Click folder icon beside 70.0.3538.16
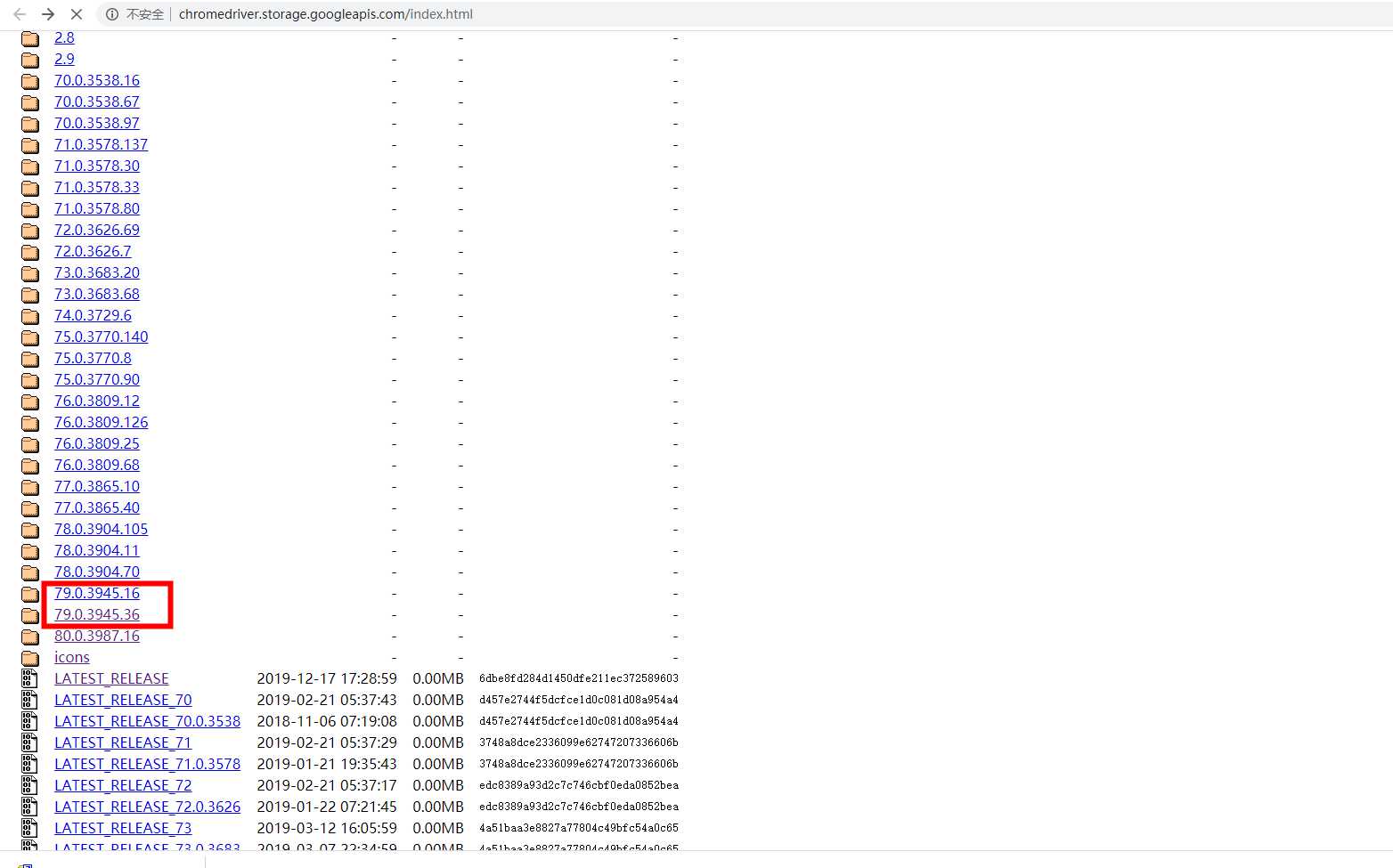Image resolution: width=1393 pixels, height=868 pixels. 30,81
